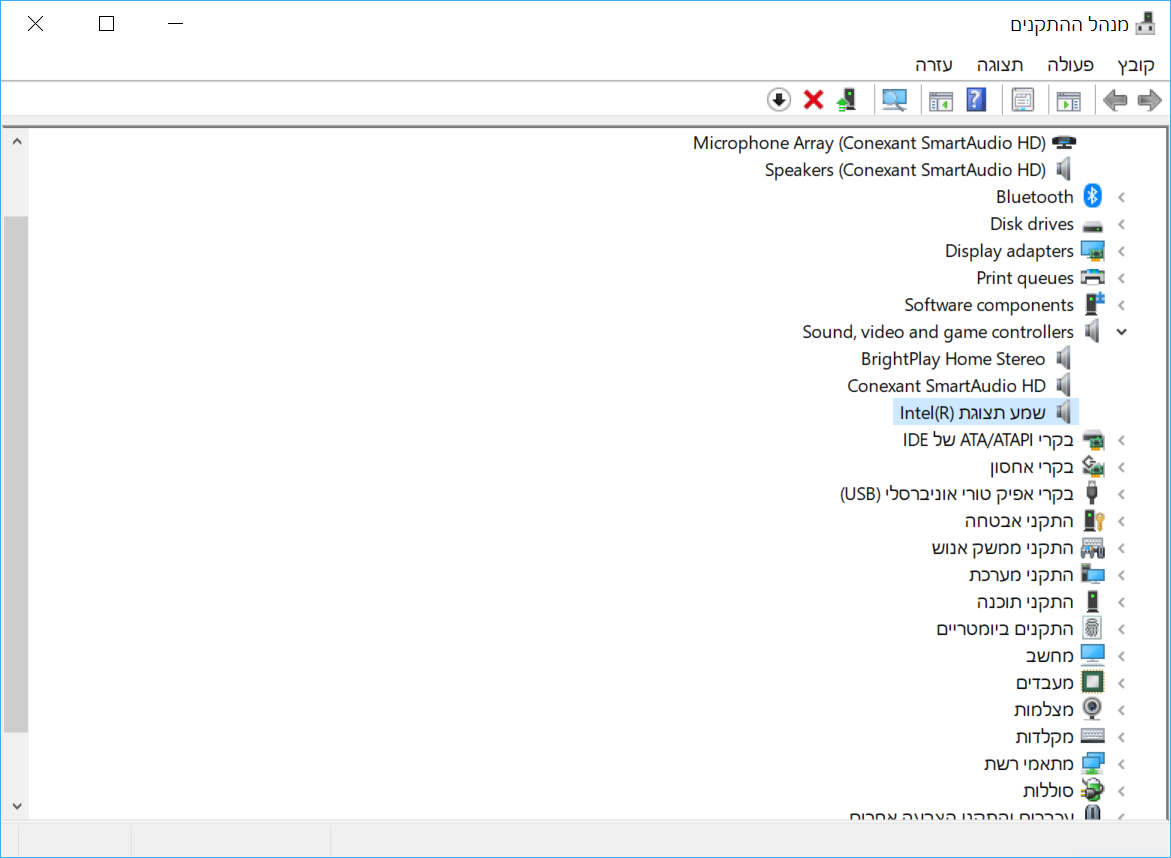Select the מצלמות category label

[1043, 709]
